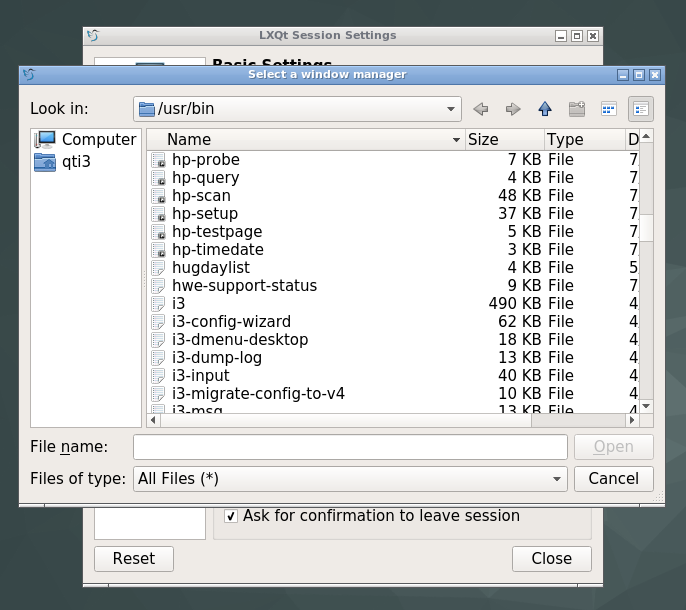Image resolution: width=686 pixels, height=610 pixels.
Task: Click the i3-dump-log file icon
Action: (158, 358)
